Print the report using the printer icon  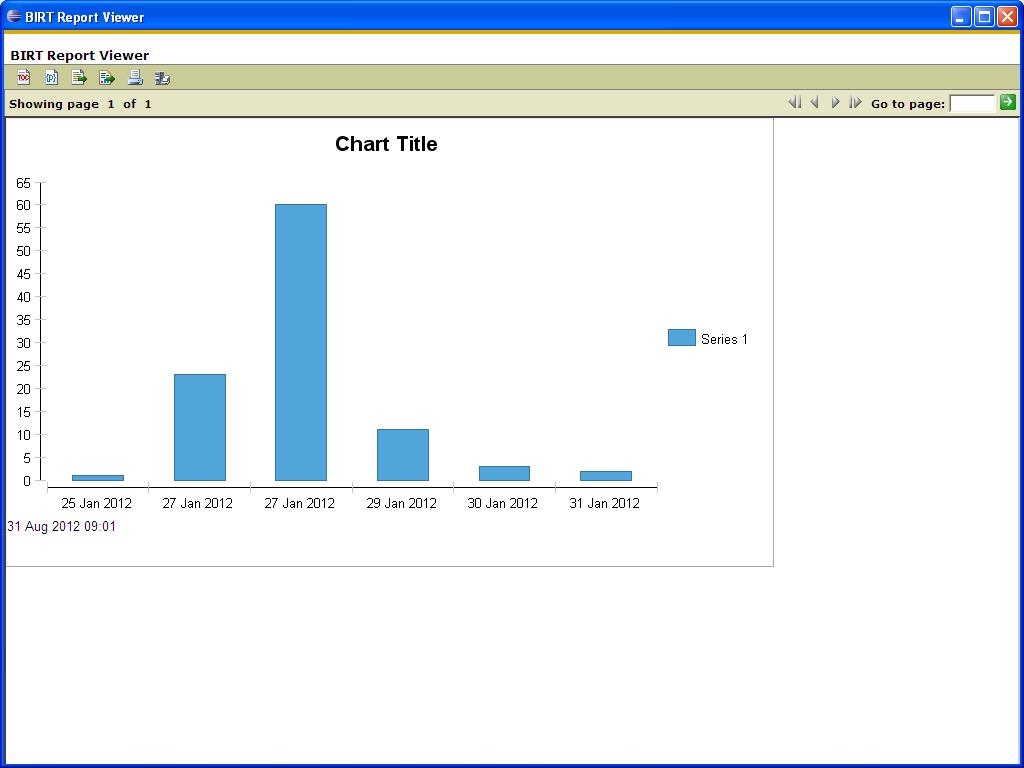[x=135, y=77]
